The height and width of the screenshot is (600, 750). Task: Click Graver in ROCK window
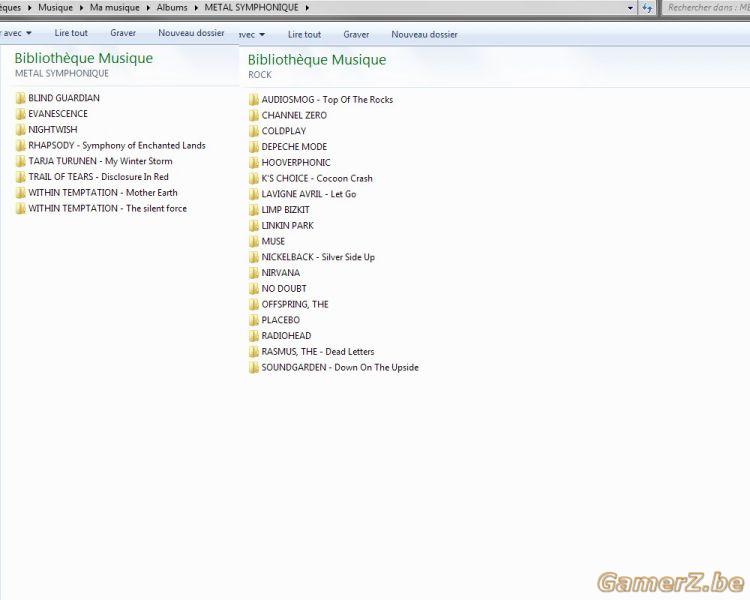tap(356, 34)
